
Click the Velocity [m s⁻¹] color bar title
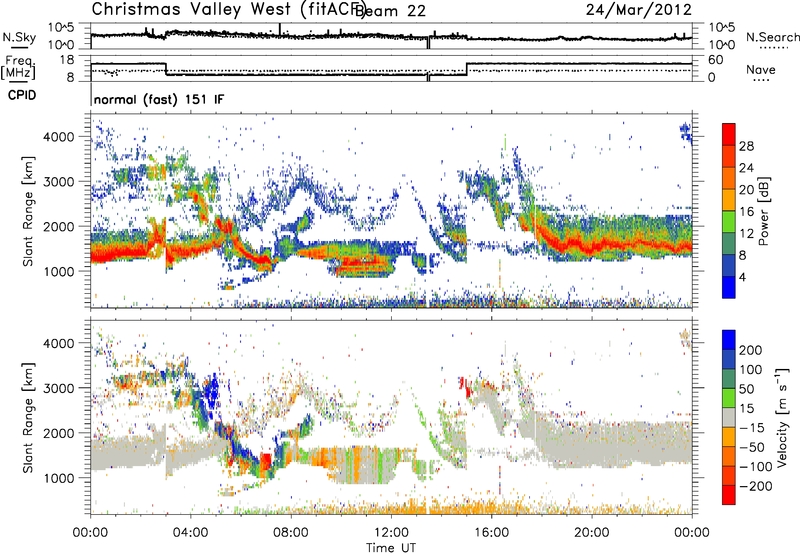(x=782, y=417)
